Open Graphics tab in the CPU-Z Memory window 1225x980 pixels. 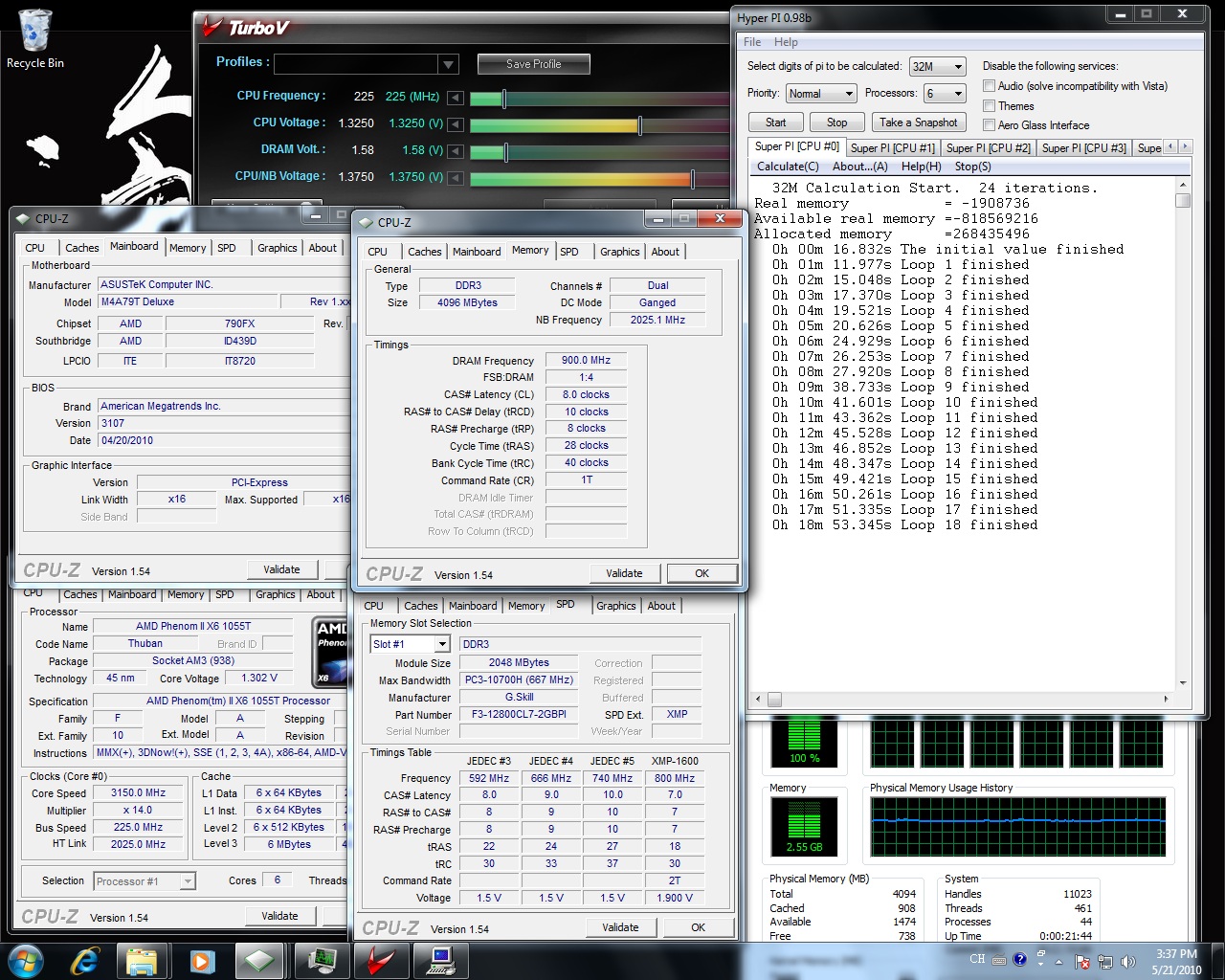tap(620, 252)
